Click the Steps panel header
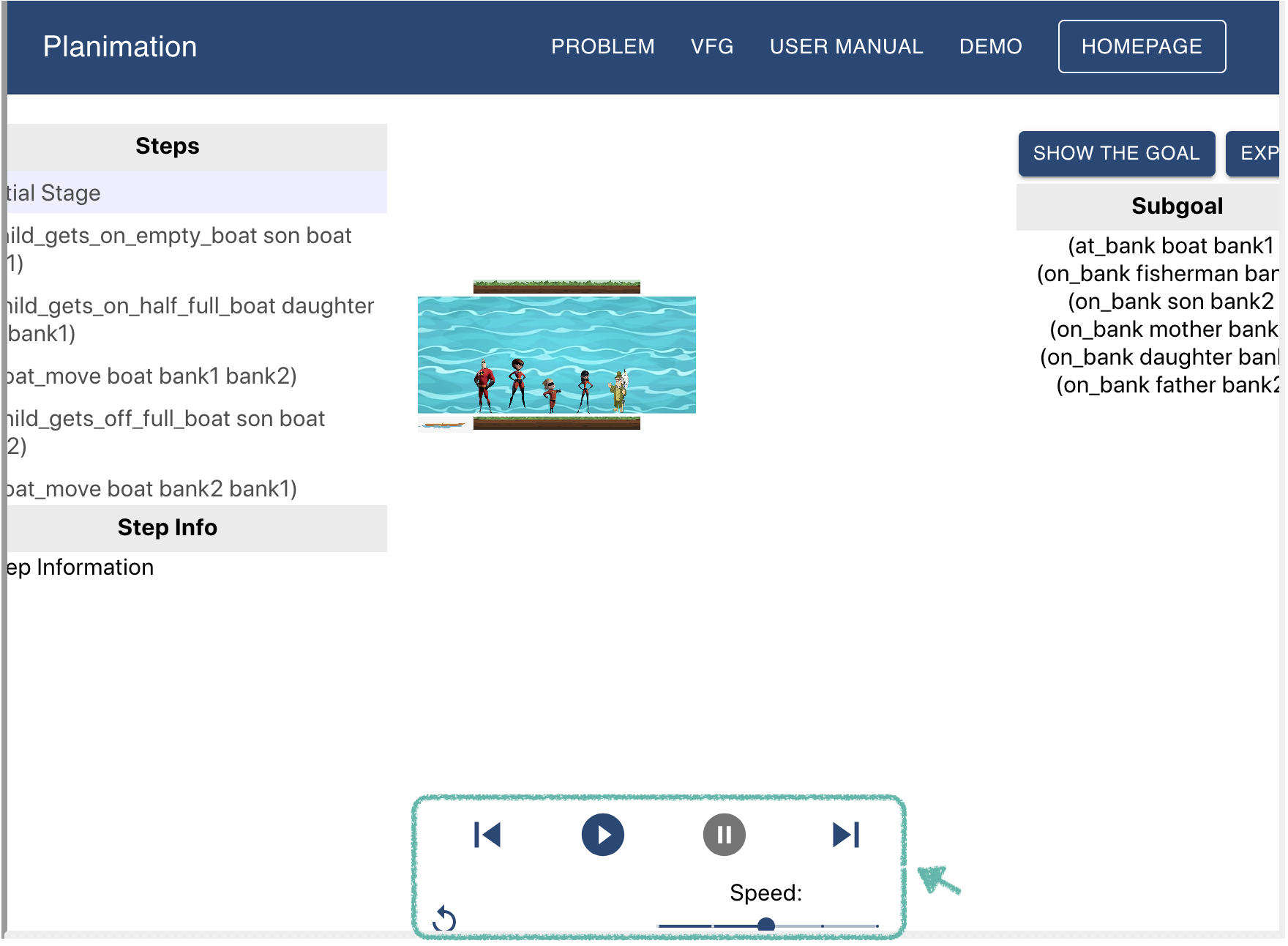Image resolution: width=1288 pixels, height=946 pixels. pos(197,146)
